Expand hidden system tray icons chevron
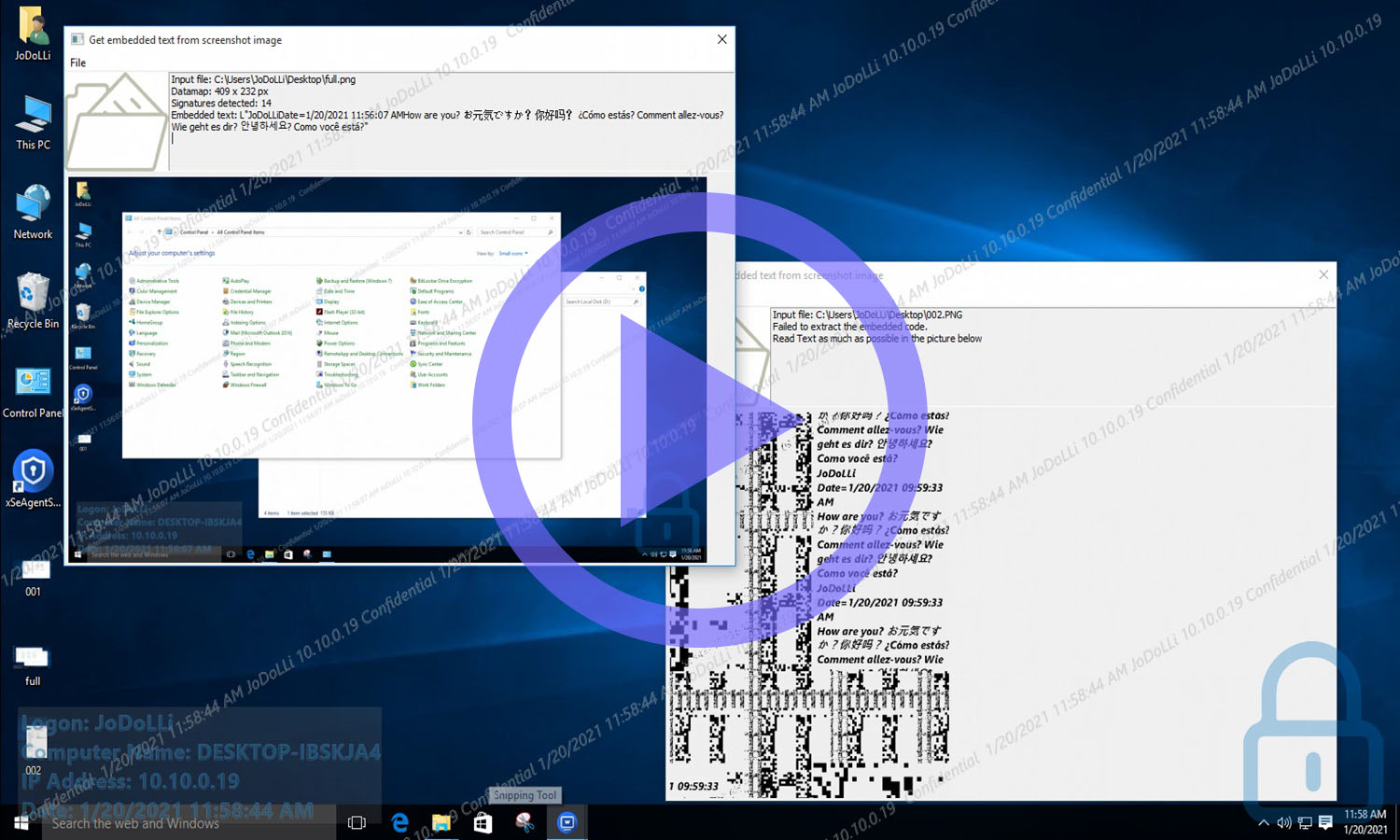 pos(1263,822)
